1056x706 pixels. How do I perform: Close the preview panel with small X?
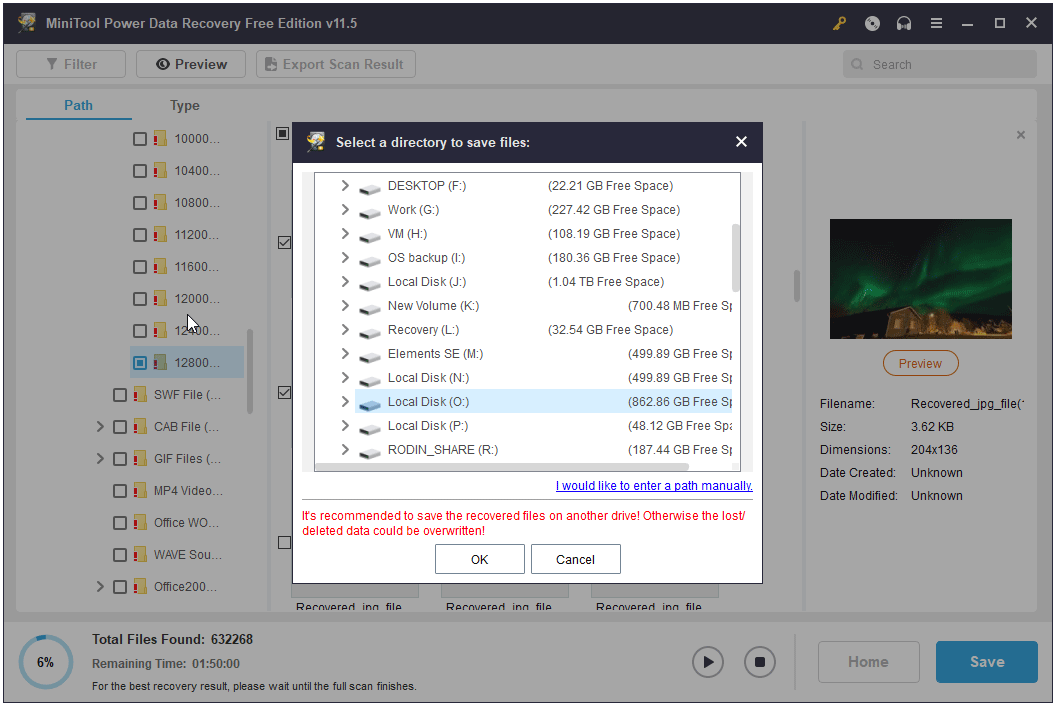pyautogui.click(x=1021, y=135)
